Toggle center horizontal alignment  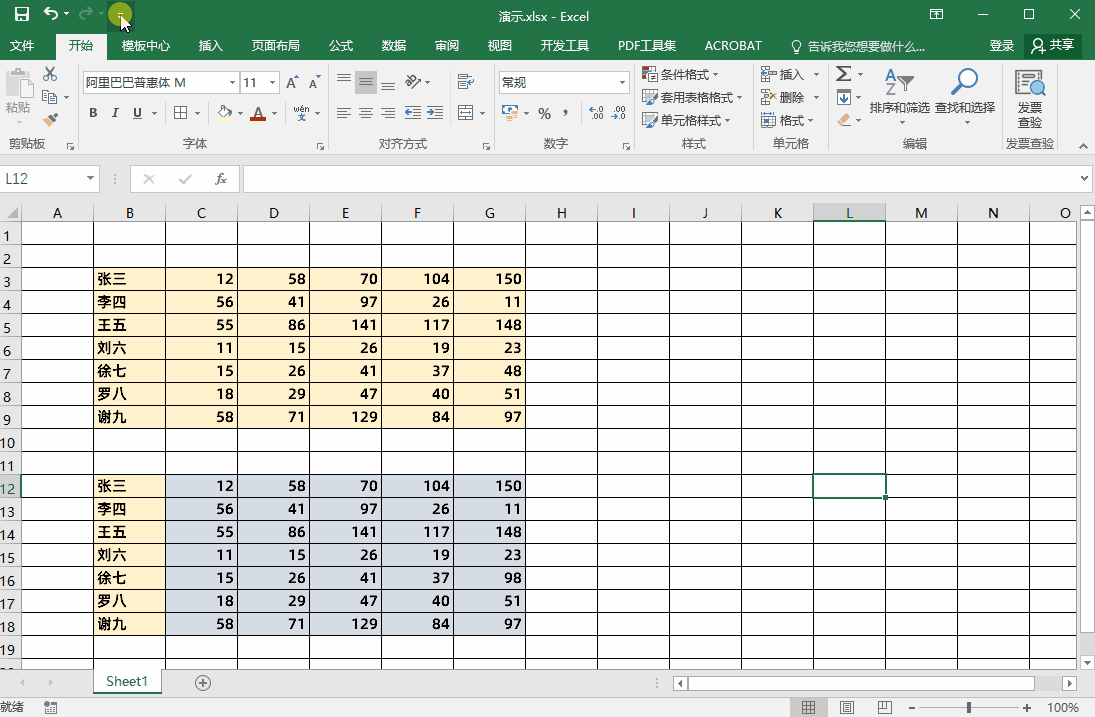click(366, 112)
